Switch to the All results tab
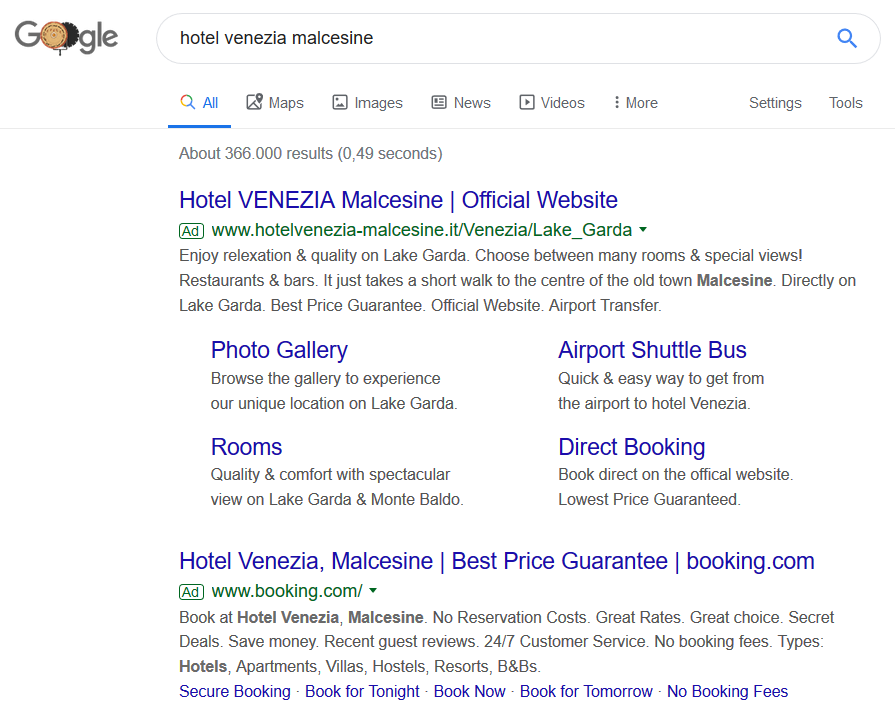 [198, 102]
